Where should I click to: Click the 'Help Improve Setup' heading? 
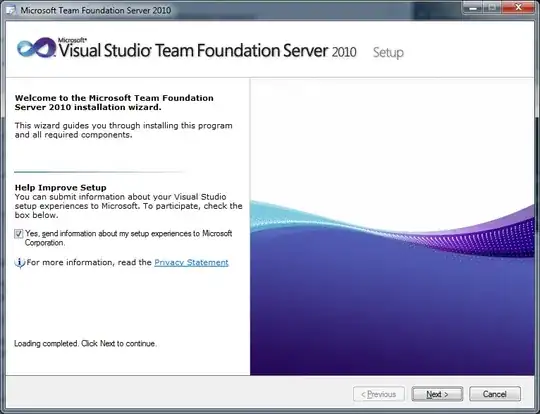[x=61, y=188]
